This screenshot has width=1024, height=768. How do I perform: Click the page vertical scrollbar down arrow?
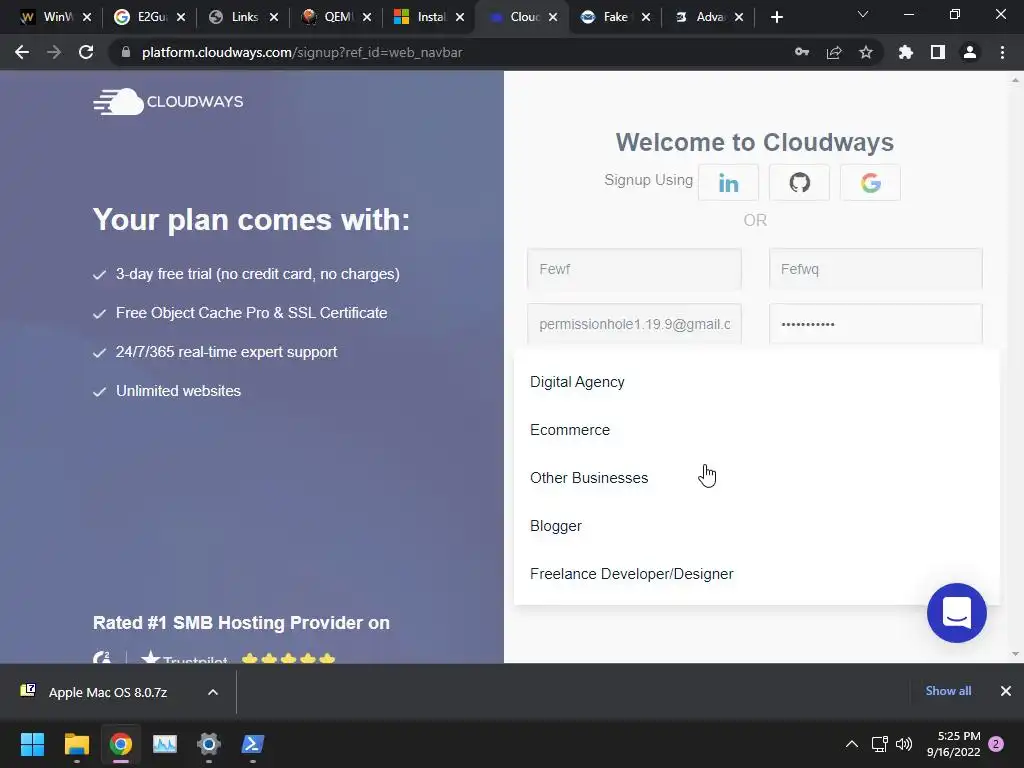point(1016,654)
